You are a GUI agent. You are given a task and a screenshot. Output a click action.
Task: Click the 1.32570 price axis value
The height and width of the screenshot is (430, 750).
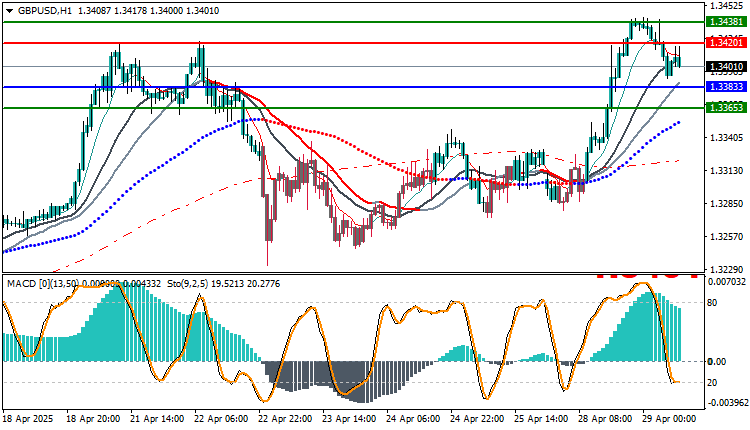tap(727, 237)
